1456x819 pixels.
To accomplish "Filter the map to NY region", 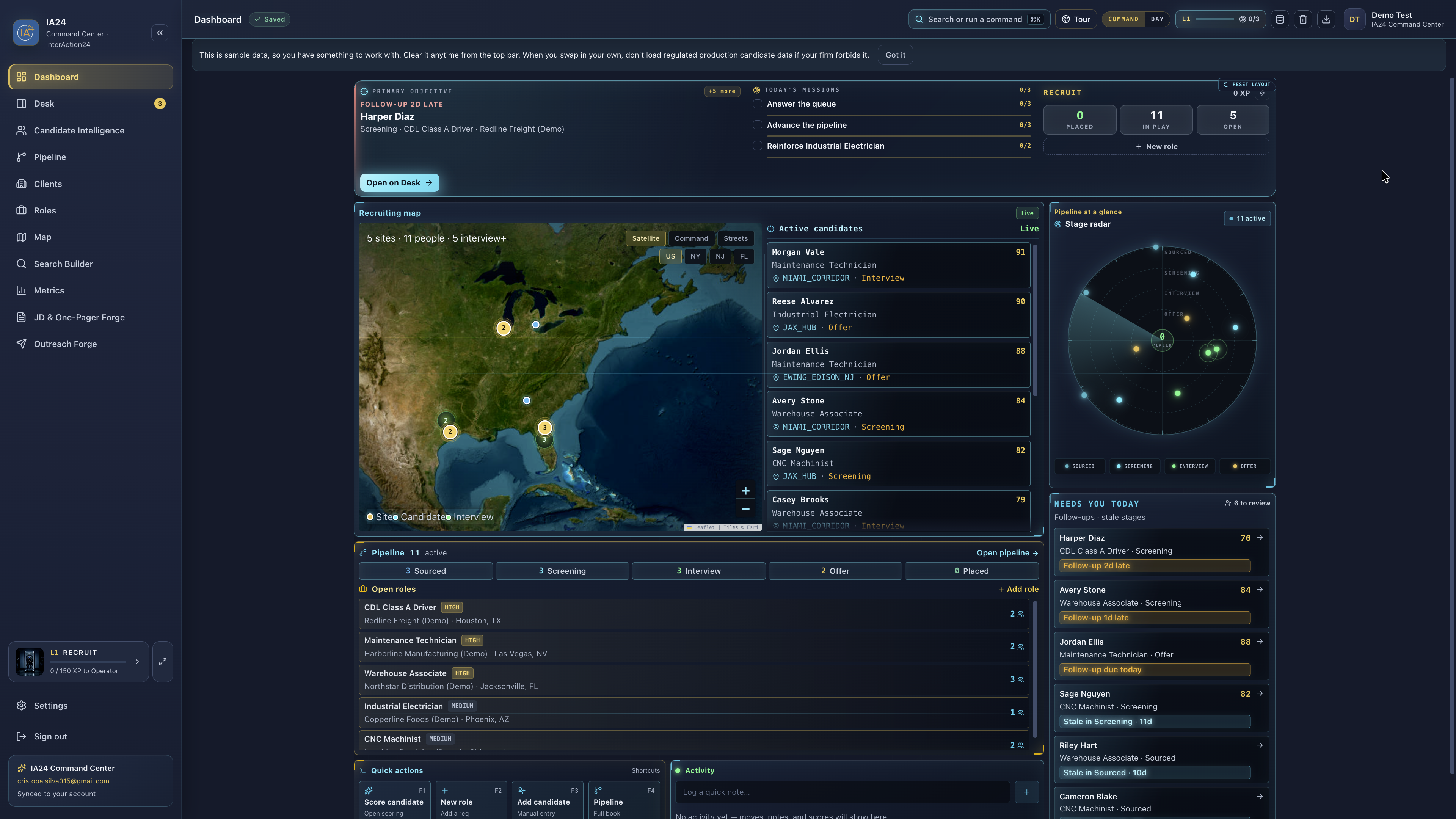I will tap(695, 256).
